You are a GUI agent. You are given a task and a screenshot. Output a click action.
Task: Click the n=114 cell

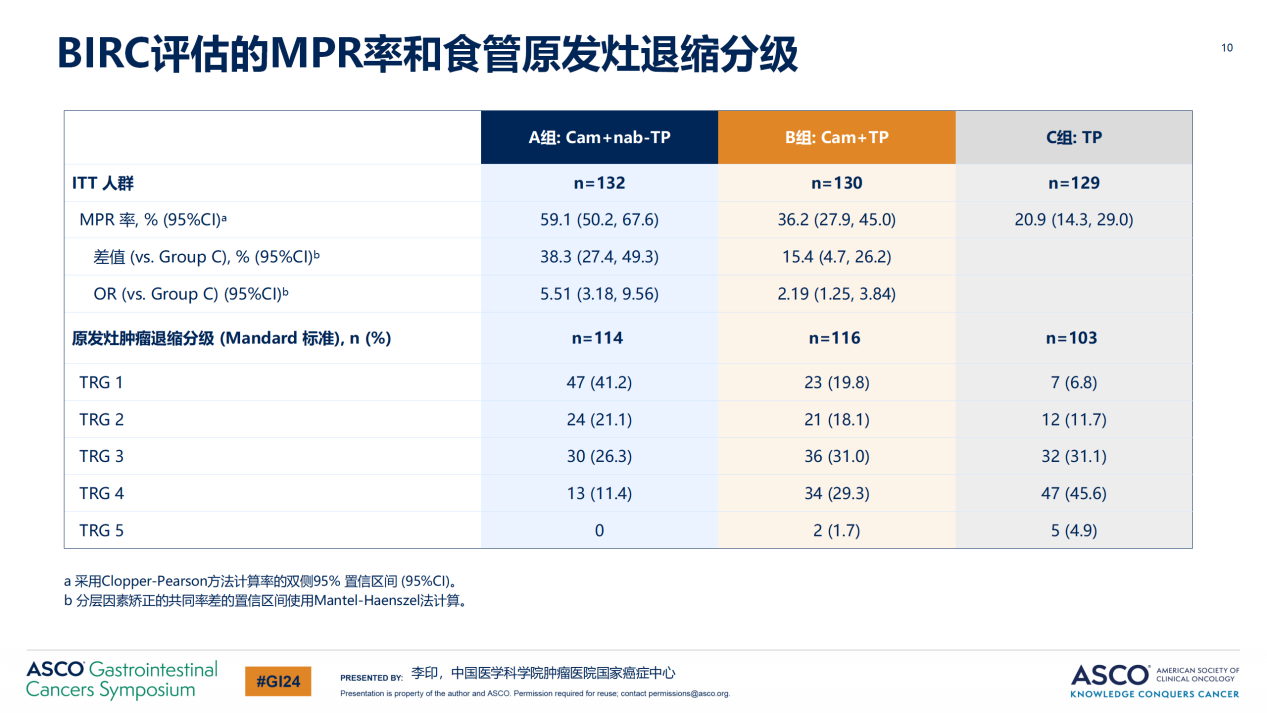click(599, 338)
